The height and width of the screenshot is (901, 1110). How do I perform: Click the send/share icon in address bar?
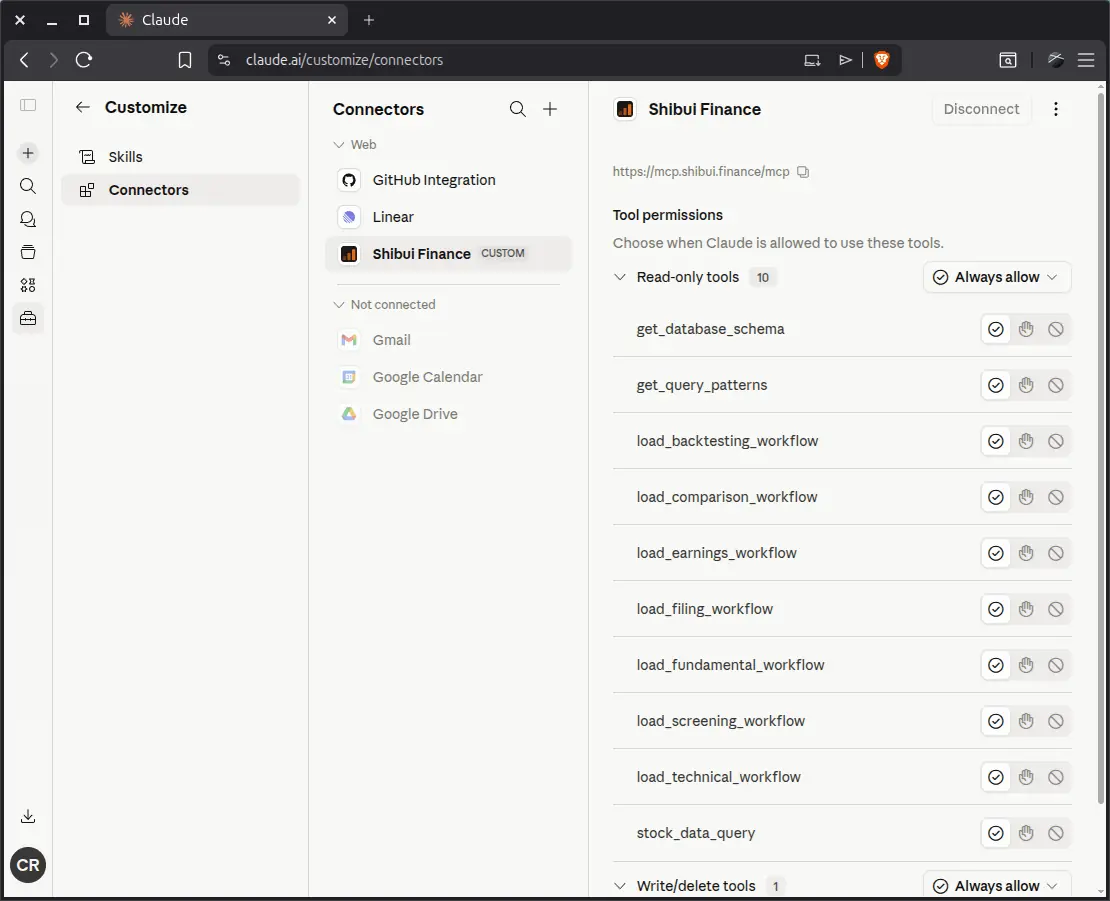click(845, 60)
